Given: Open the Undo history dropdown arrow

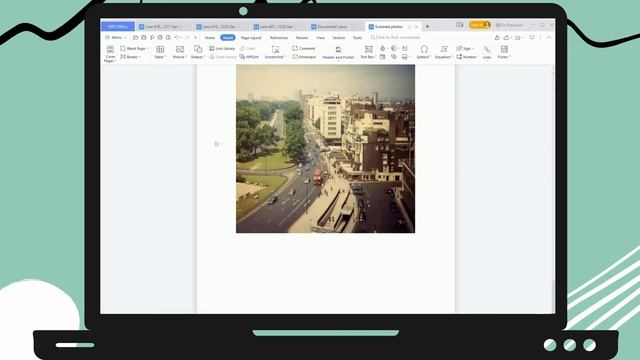Looking at the screenshot, I should coord(181,38).
